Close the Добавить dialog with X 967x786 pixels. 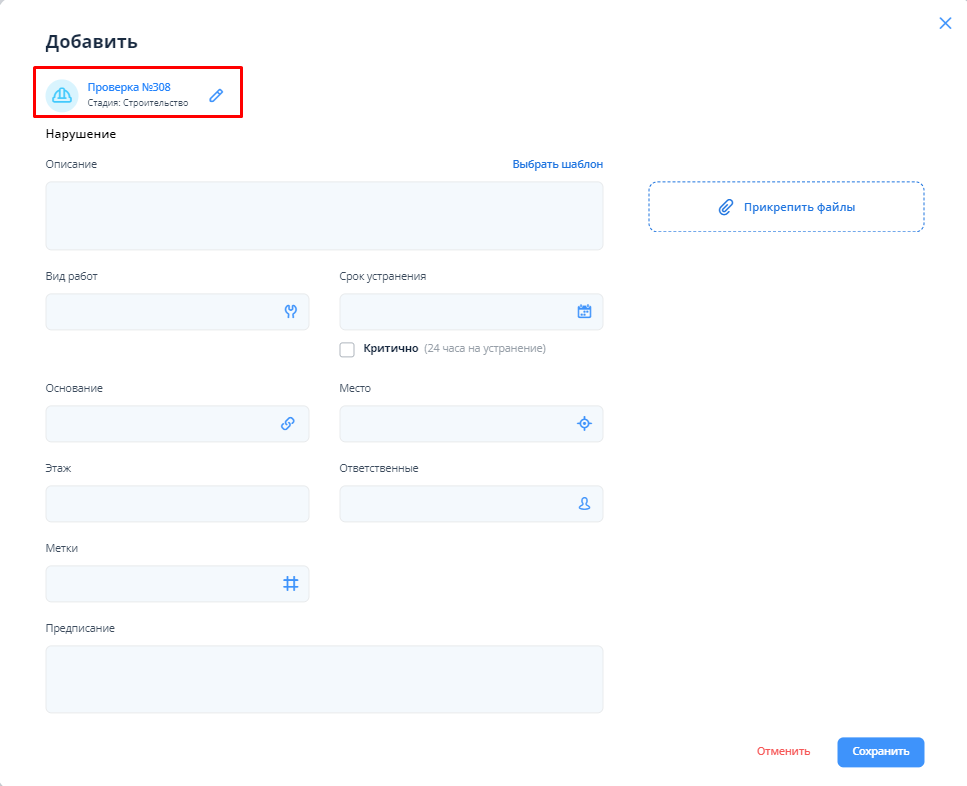click(945, 23)
